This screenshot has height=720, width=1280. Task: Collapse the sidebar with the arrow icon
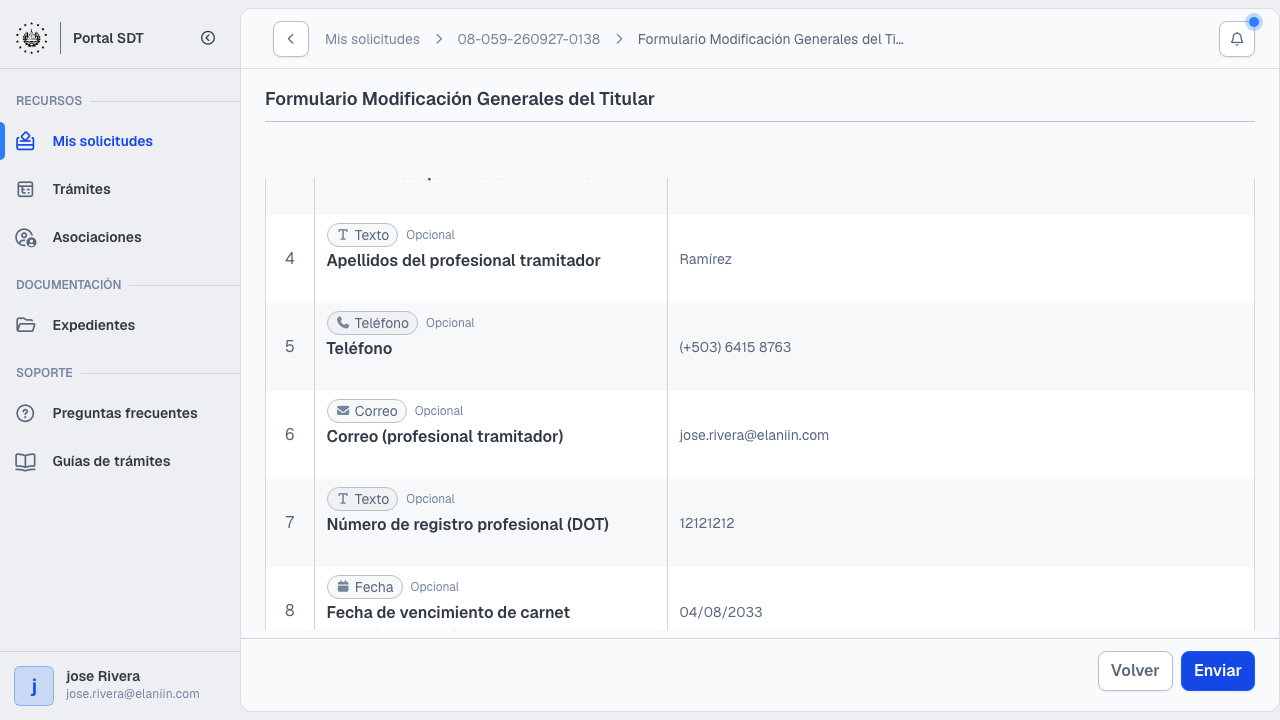pos(208,38)
